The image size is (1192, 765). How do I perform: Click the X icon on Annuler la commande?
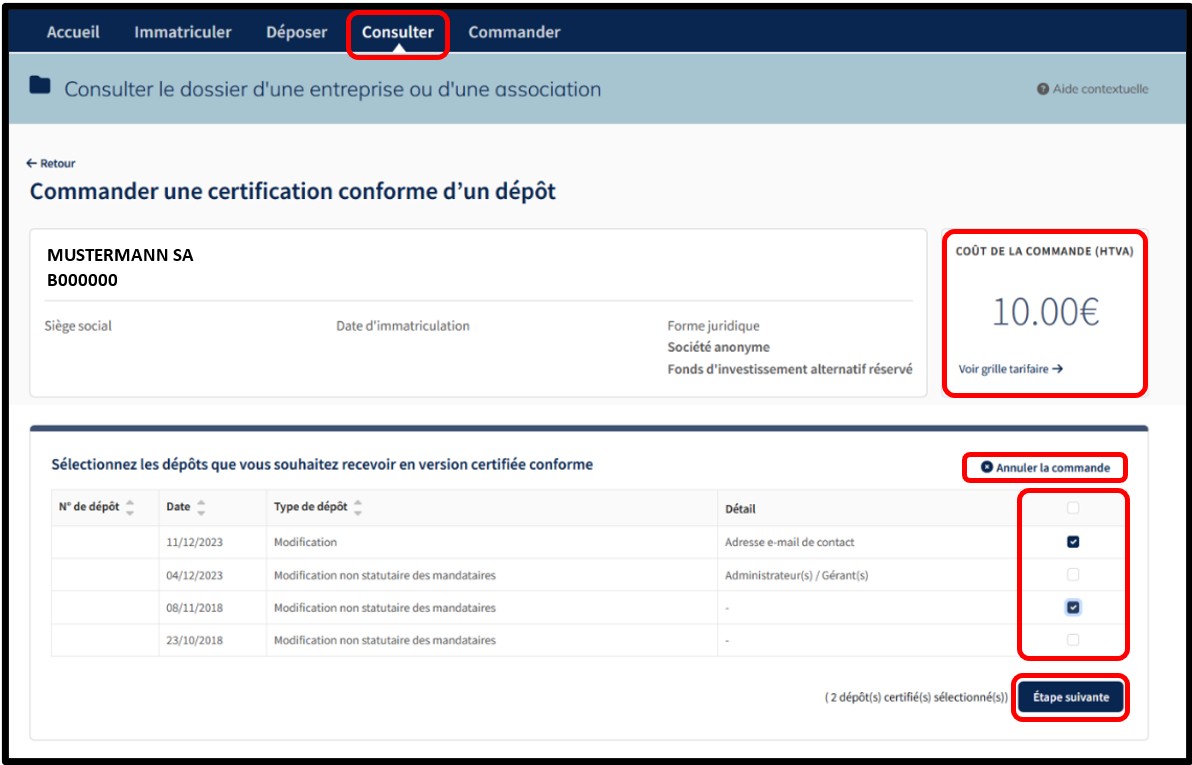tap(987, 467)
